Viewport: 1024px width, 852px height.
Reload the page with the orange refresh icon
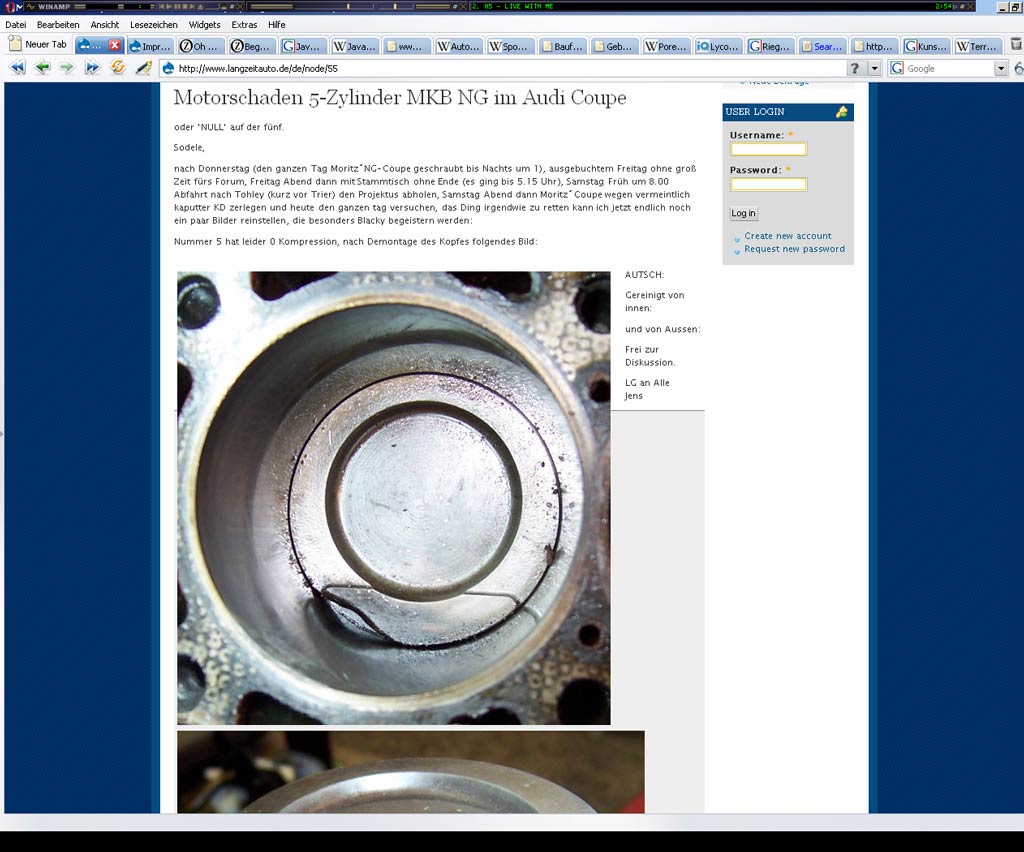118,68
